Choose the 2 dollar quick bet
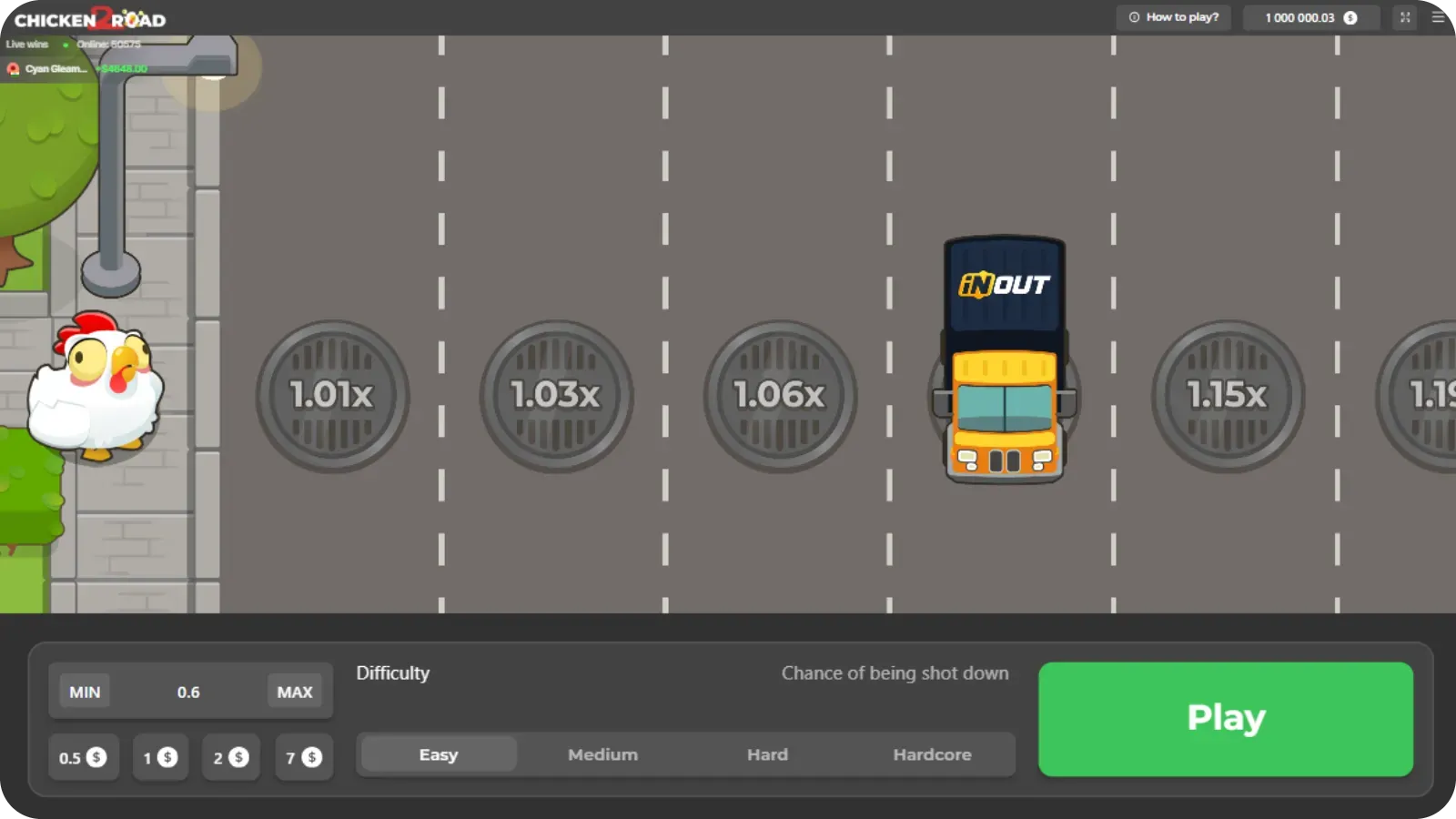The image size is (1456, 819). (x=231, y=757)
